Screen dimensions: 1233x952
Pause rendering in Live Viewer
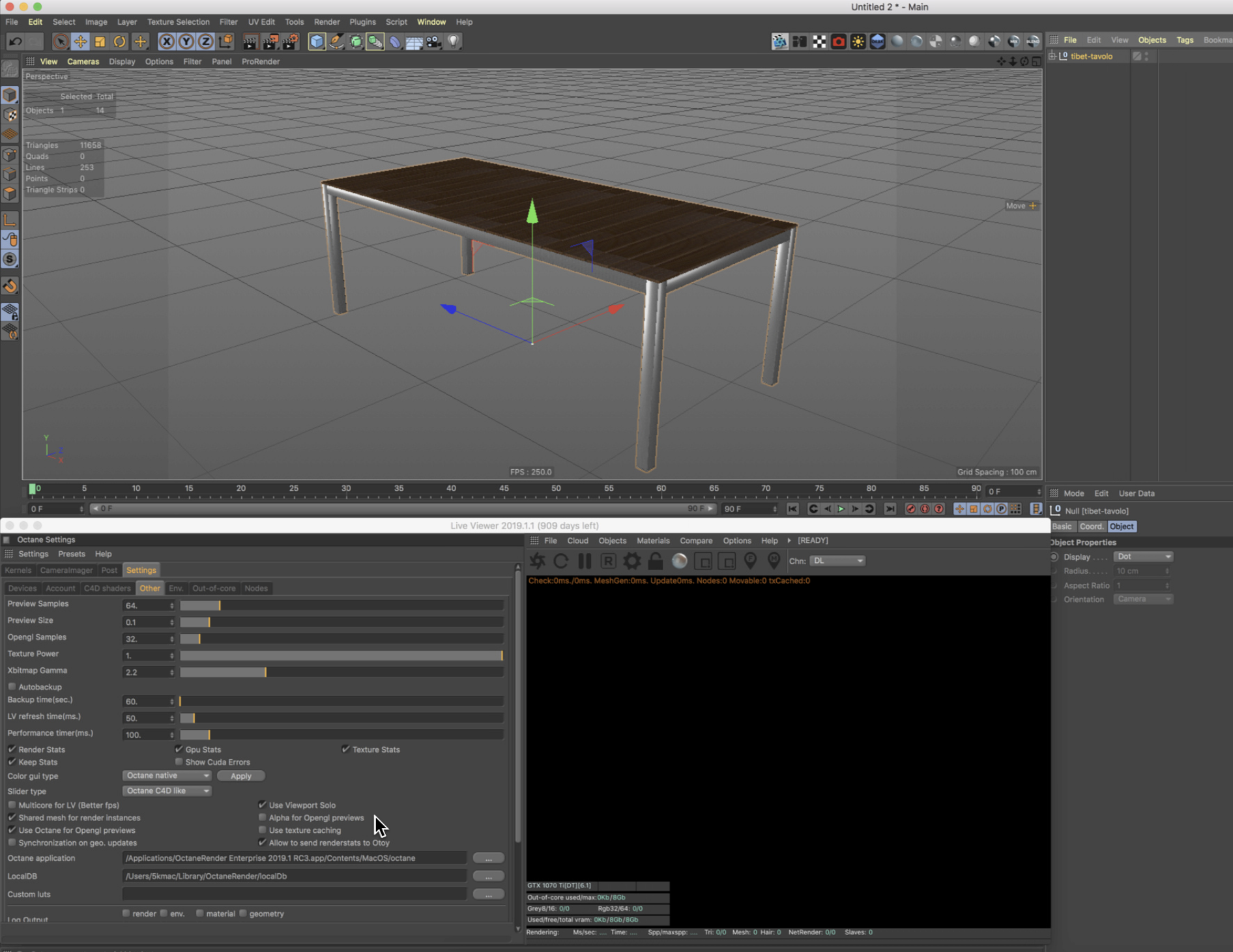585,561
